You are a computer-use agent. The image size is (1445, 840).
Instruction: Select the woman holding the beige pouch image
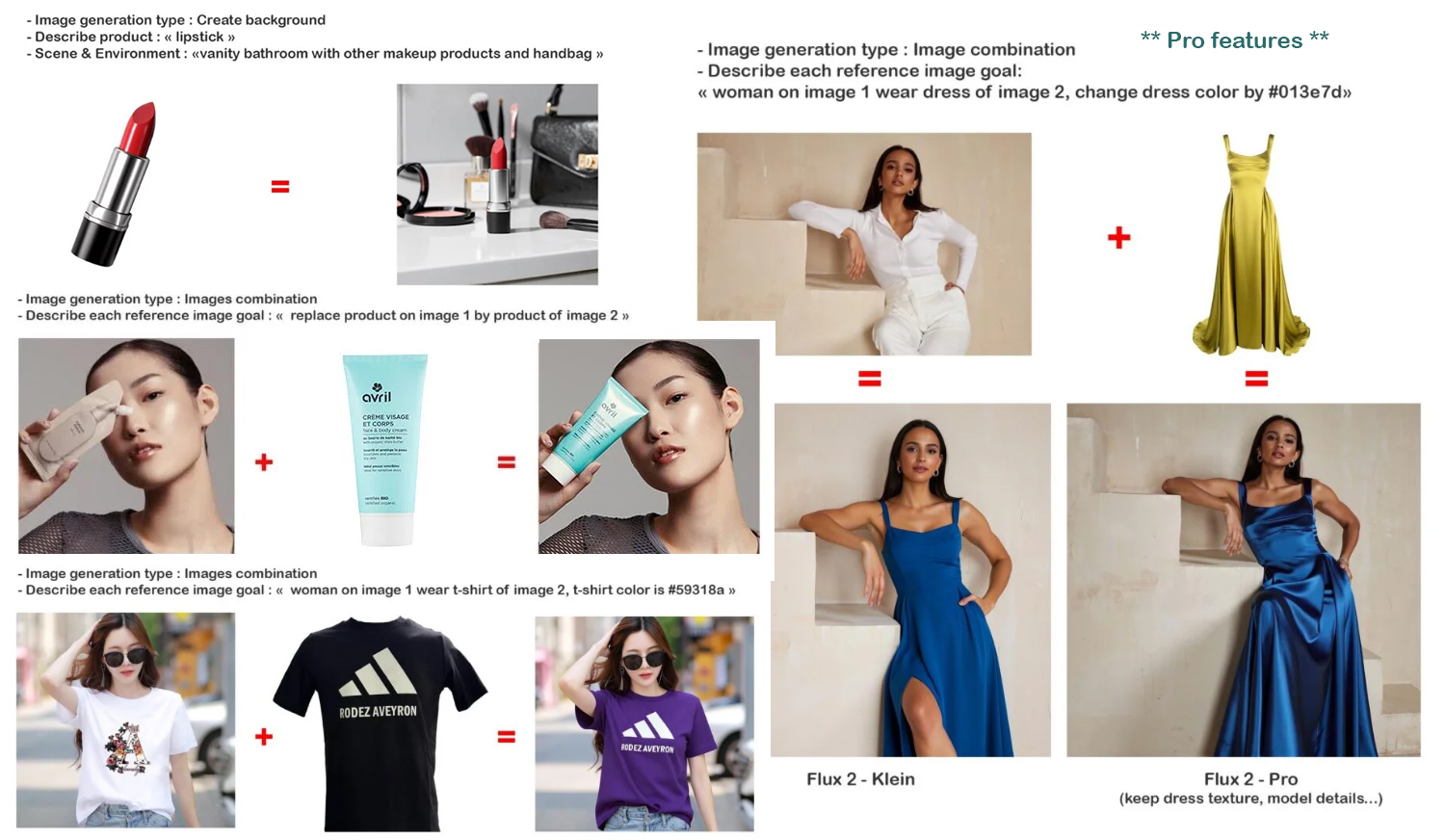[x=126, y=446]
